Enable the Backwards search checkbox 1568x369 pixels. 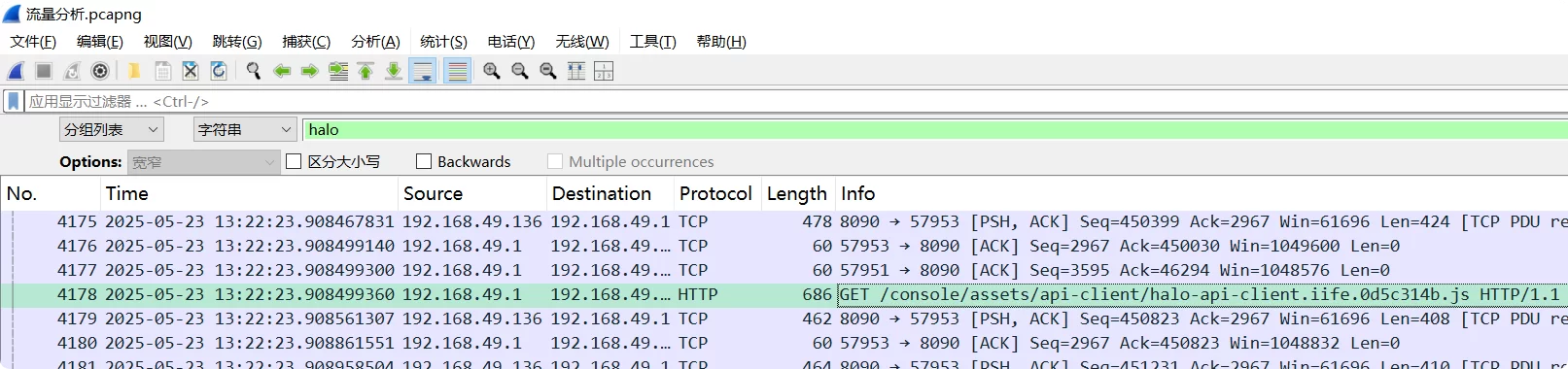(424, 161)
